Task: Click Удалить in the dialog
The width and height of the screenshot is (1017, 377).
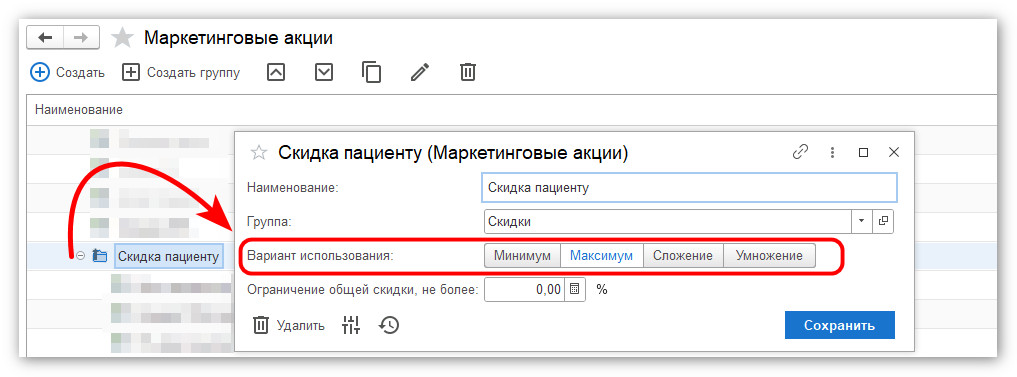Action: coord(289,325)
